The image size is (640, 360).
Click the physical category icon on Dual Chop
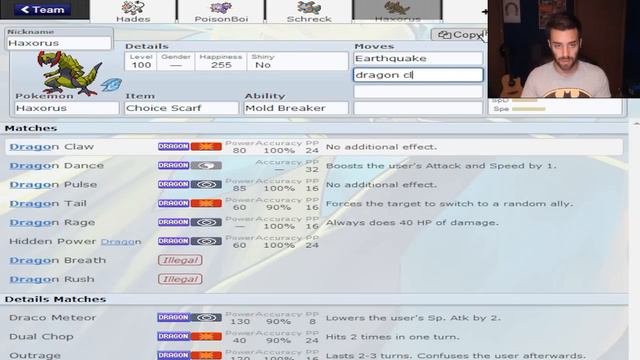tap(206, 336)
